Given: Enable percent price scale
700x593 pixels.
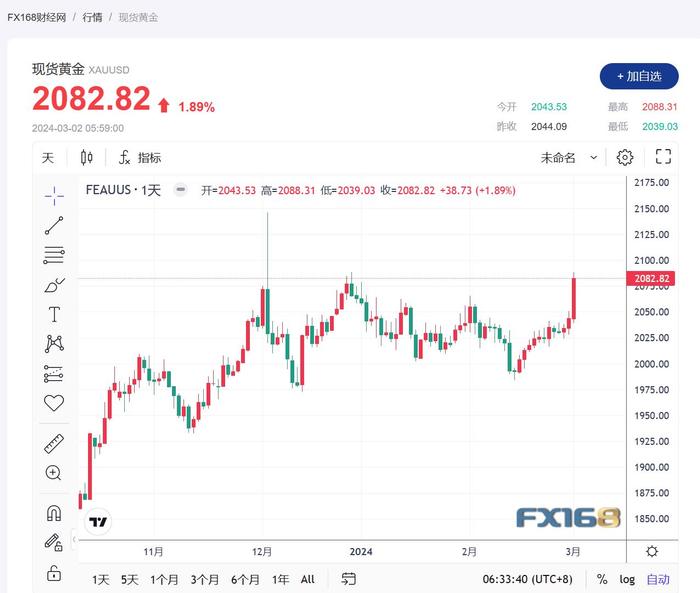Looking at the screenshot, I should (x=602, y=579).
